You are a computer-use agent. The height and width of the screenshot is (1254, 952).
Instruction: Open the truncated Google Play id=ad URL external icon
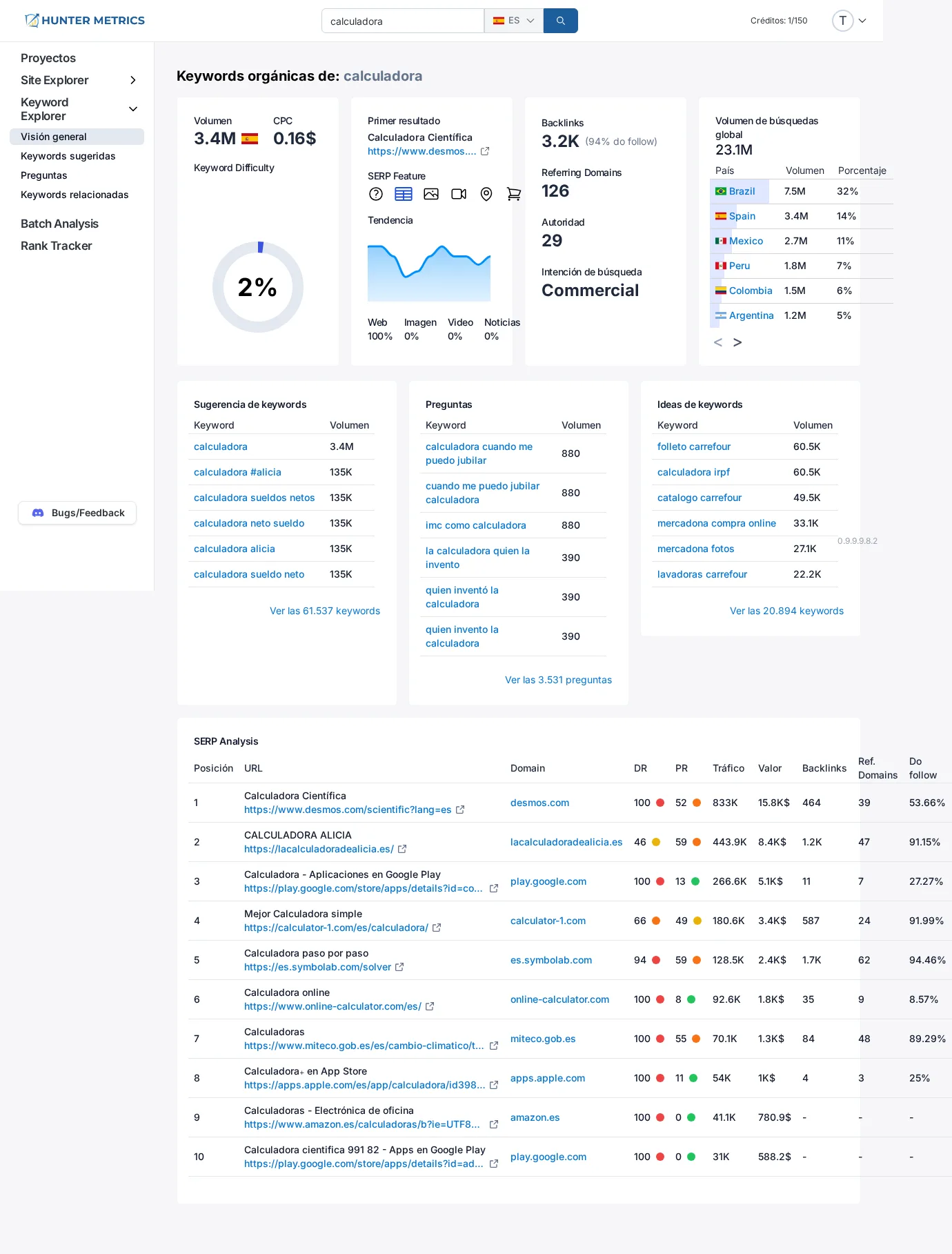click(x=494, y=1164)
